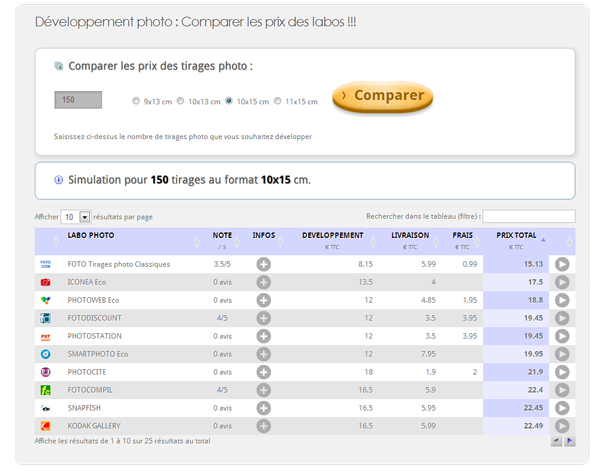This screenshot has width=600, height=471.
Task: Click the total price 15.13
Action: pos(533,264)
